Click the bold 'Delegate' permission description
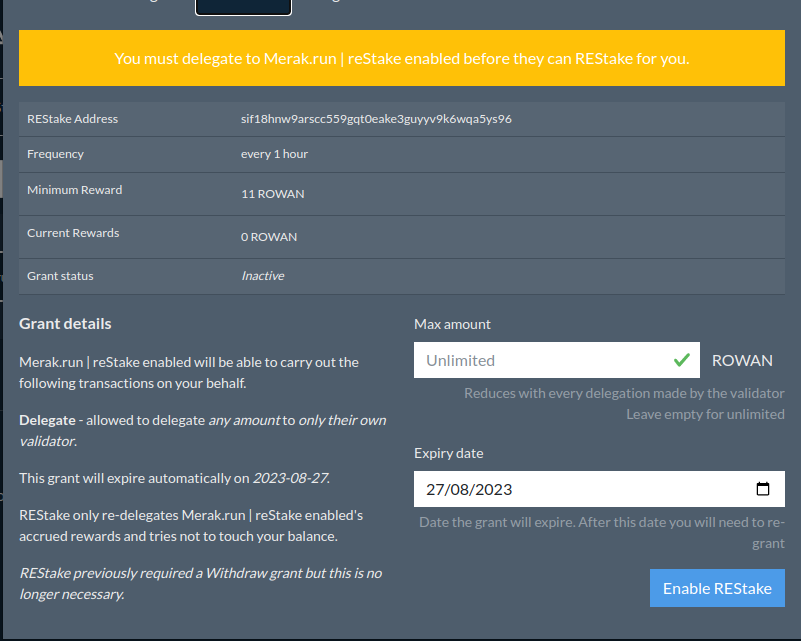The image size is (801, 641). click(x=203, y=431)
